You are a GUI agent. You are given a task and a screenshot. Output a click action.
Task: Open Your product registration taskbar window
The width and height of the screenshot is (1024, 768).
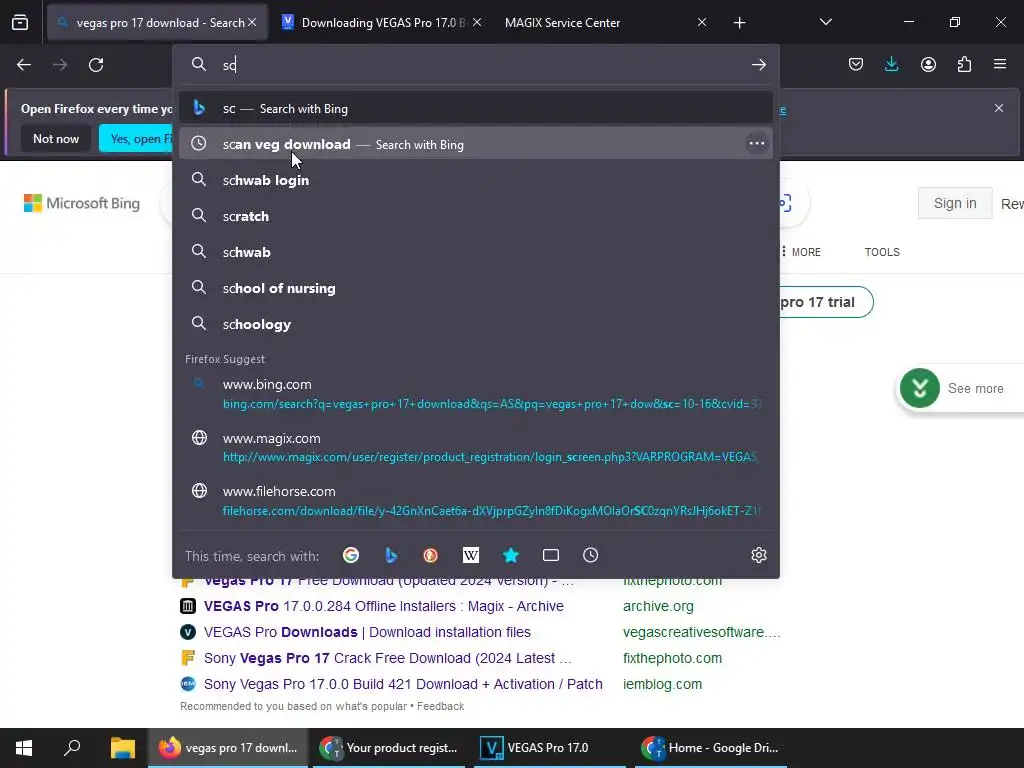(389, 748)
